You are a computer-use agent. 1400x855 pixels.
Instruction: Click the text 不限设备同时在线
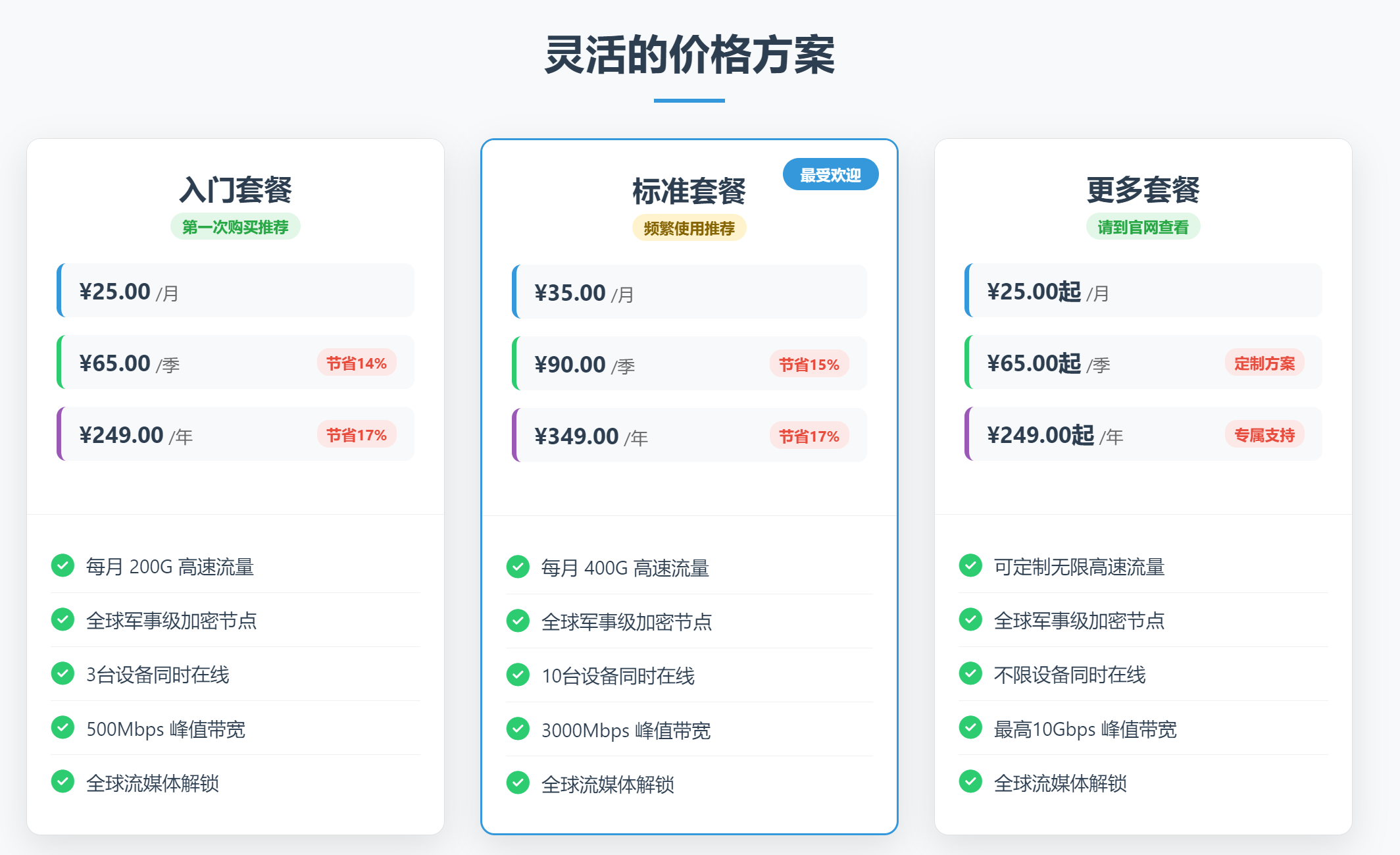pyautogui.click(x=1070, y=674)
